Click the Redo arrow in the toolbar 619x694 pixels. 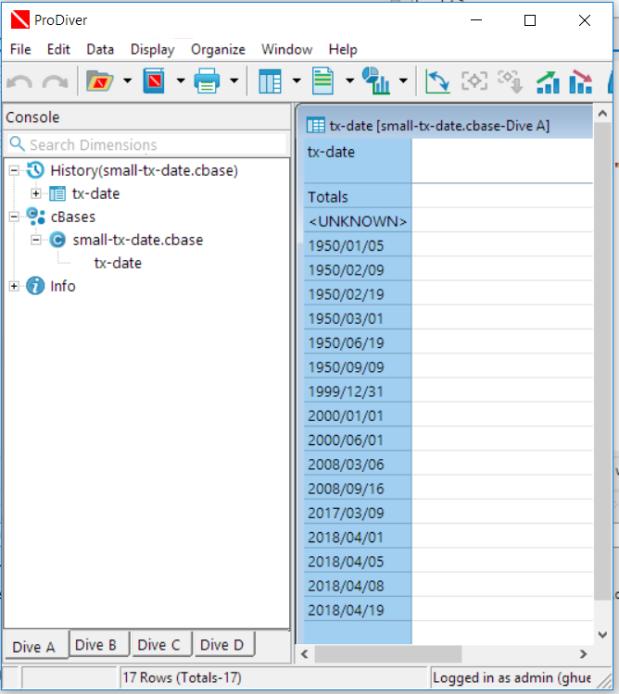click(x=54, y=81)
